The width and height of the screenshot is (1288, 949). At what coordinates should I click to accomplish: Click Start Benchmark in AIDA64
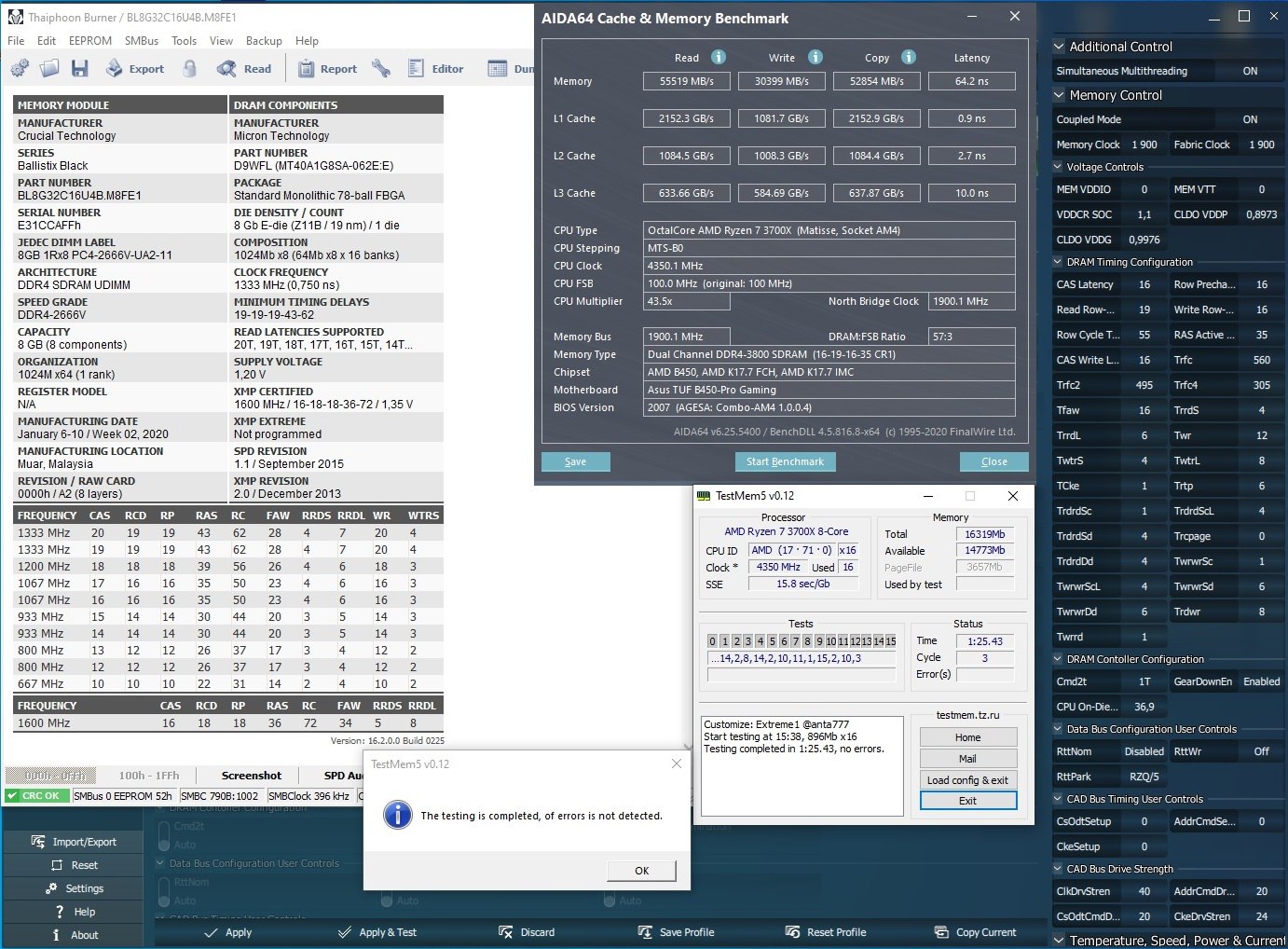pyautogui.click(x=785, y=461)
